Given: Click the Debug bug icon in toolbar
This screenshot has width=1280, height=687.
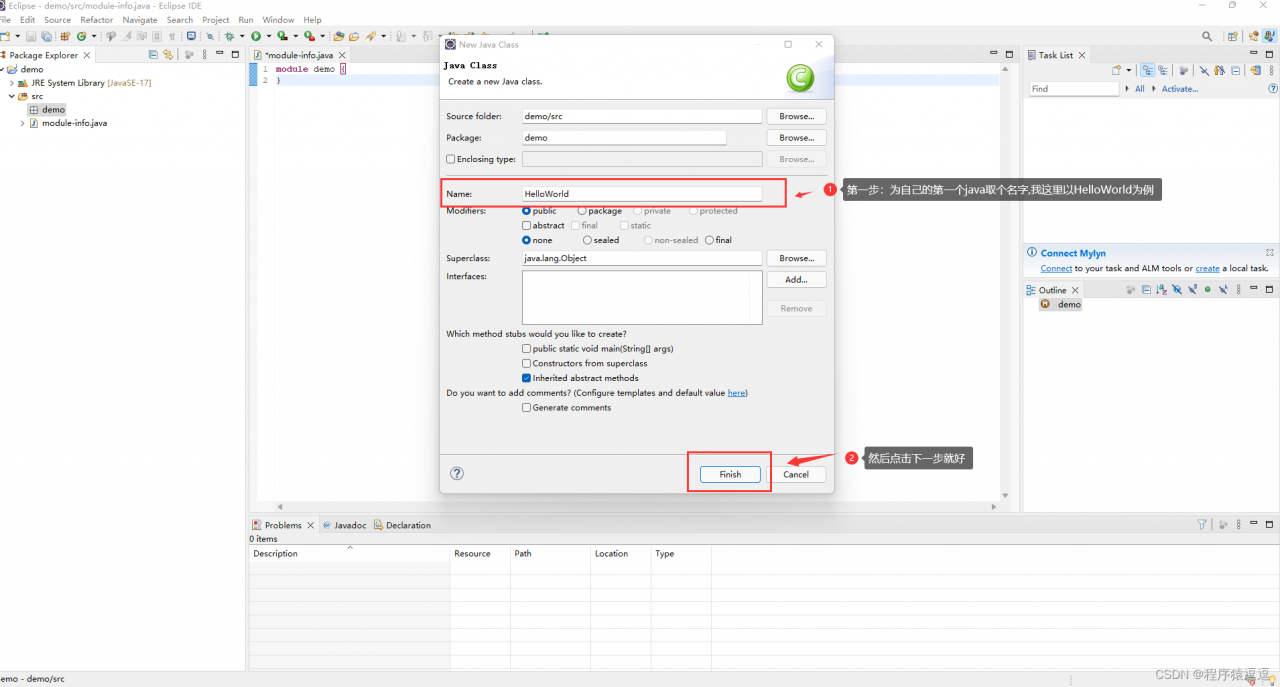Looking at the screenshot, I should pos(229,36).
